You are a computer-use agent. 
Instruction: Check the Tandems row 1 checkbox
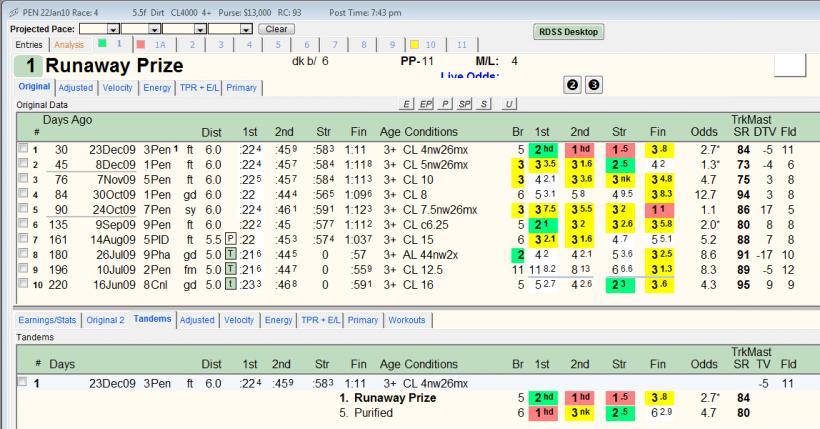point(22,381)
